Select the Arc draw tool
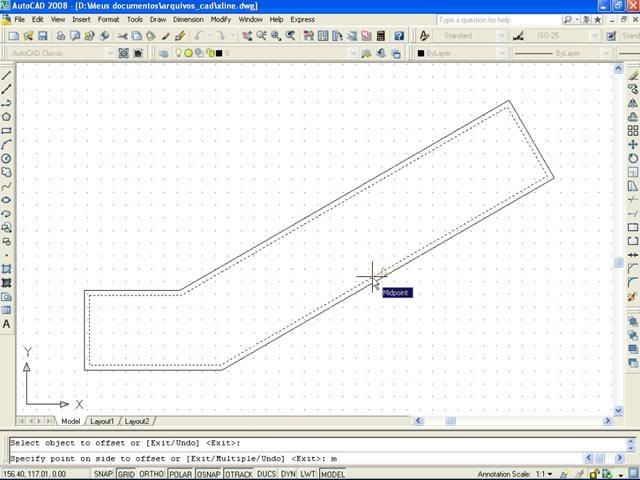The width and height of the screenshot is (640, 480). [6, 144]
